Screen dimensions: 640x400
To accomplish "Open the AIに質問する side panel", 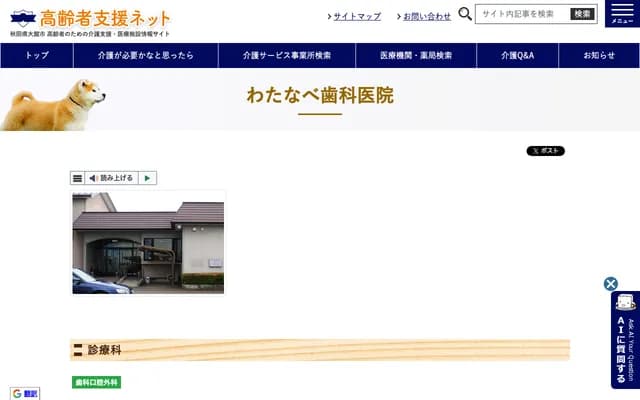I will click(625, 340).
